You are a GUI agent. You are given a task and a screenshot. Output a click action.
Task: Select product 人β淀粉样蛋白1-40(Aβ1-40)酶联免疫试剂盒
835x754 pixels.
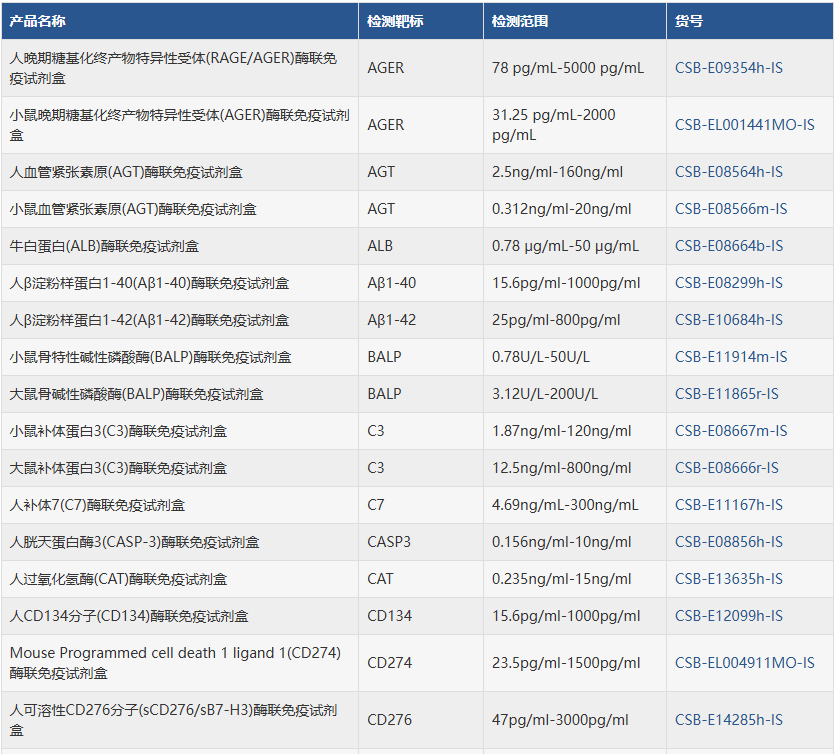coord(149,283)
